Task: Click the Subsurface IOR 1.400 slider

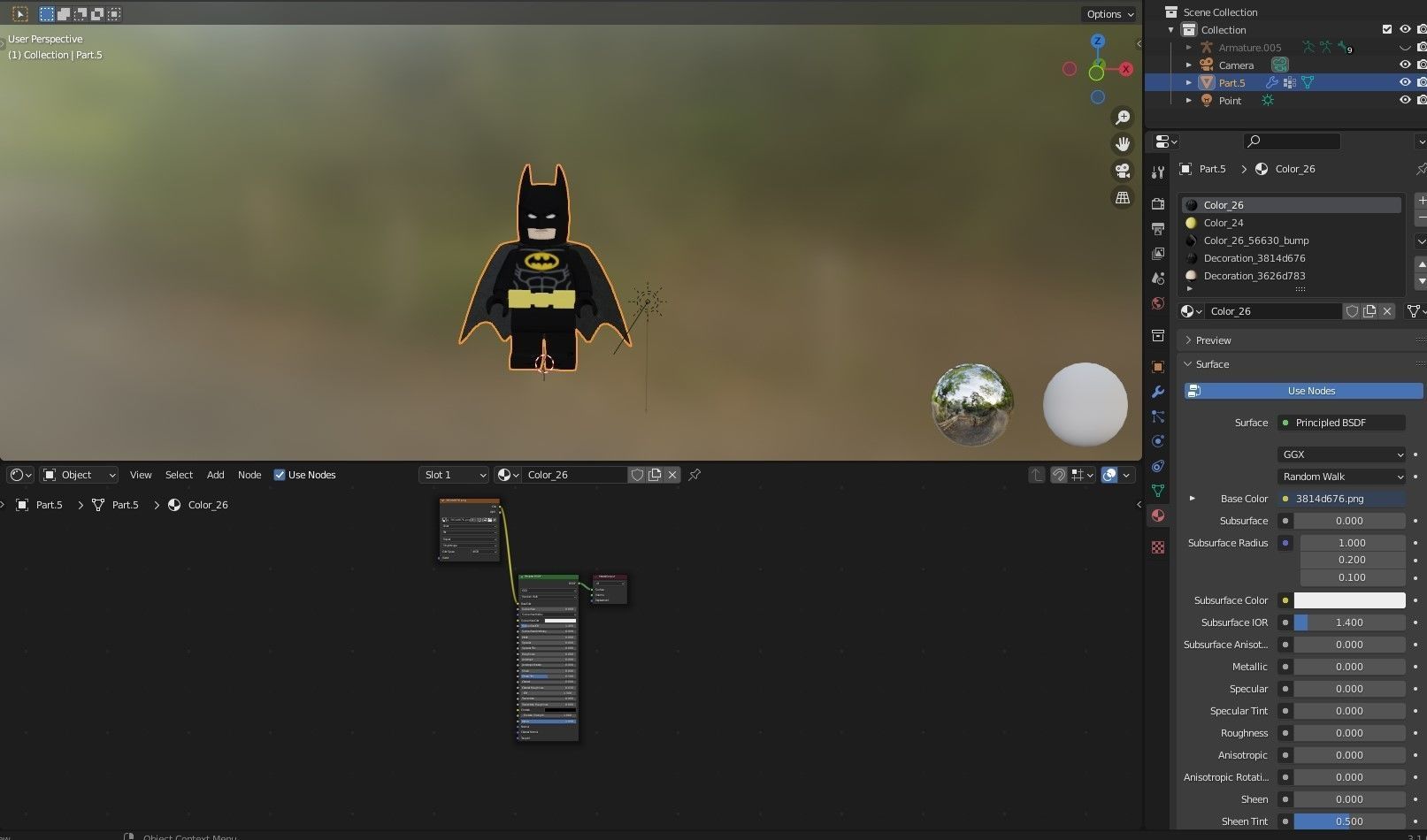Action: click(x=1349, y=622)
